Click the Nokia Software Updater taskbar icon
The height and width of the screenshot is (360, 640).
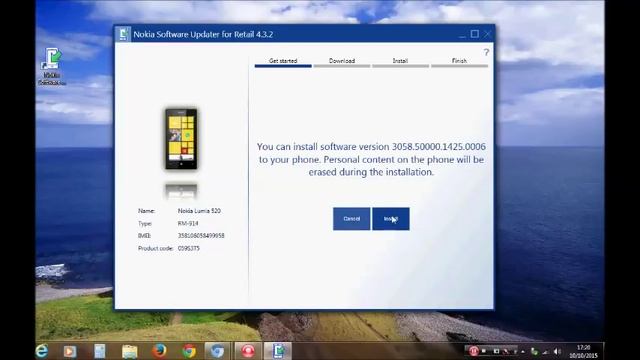pos(278,351)
